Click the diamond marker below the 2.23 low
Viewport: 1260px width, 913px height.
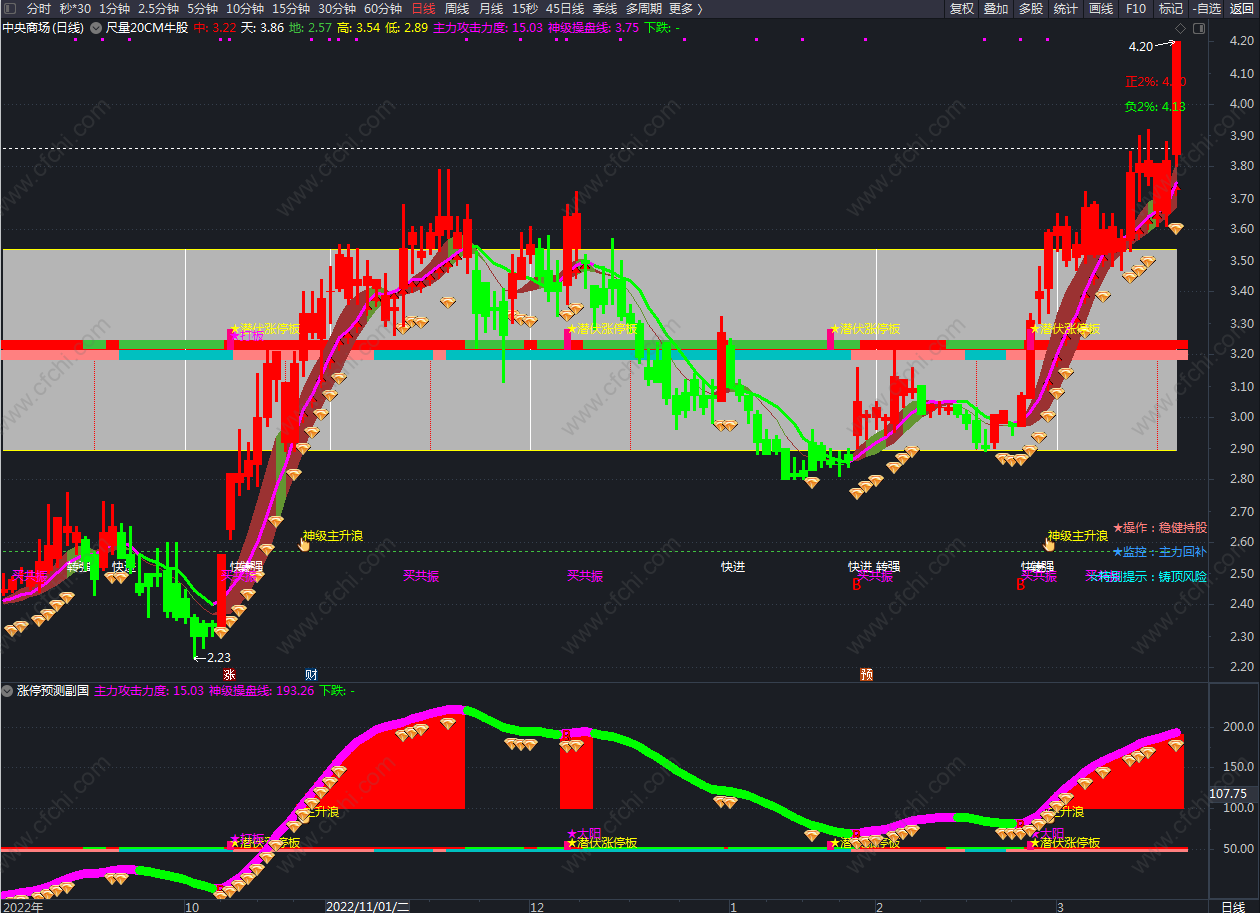point(221,632)
